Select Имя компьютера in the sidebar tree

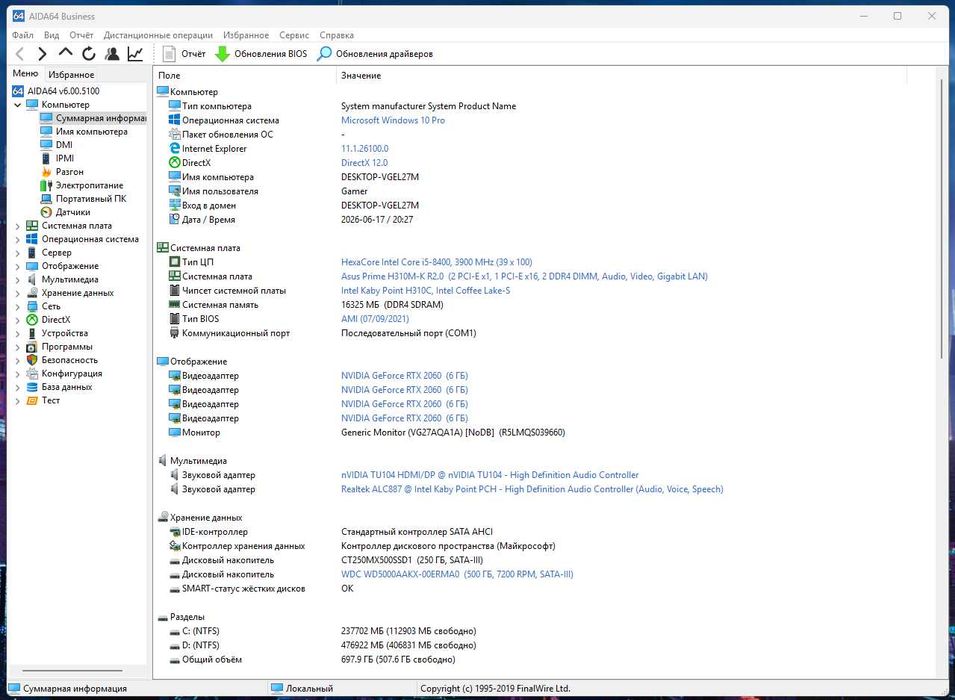[x=84, y=132]
